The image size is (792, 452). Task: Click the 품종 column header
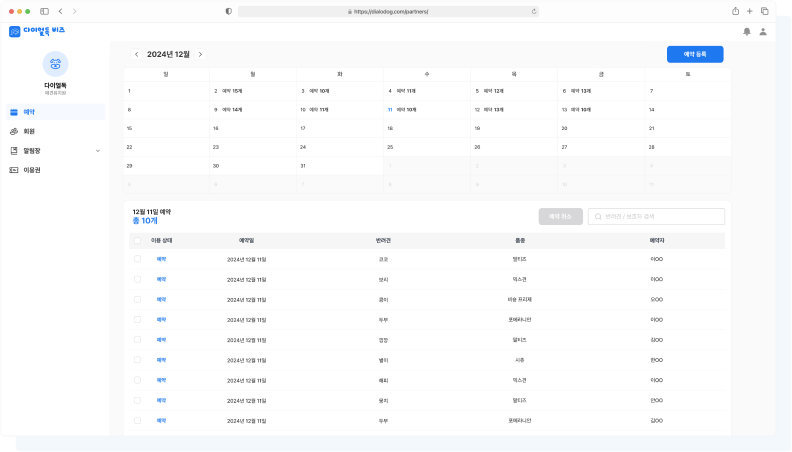point(520,241)
